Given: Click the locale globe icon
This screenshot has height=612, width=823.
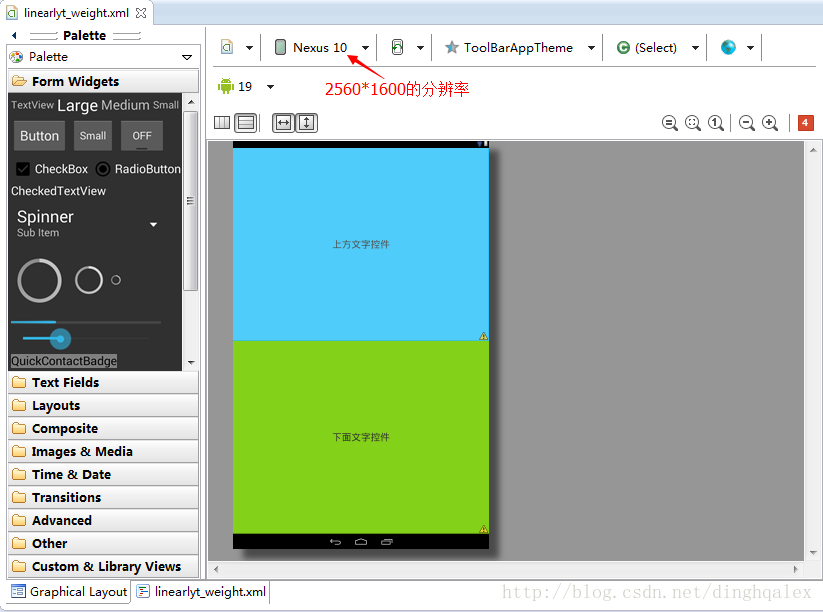Looking at the screenshot, I should [x=728, y=47].
